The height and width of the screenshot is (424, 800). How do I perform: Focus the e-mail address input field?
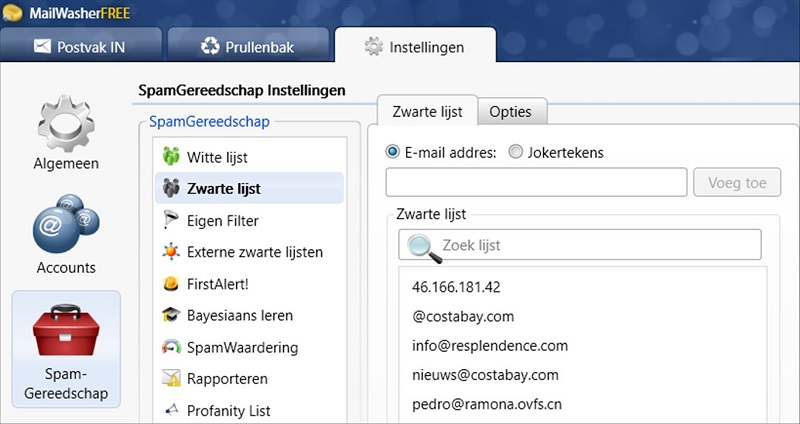pyautogui.click(x=536, y=182)
